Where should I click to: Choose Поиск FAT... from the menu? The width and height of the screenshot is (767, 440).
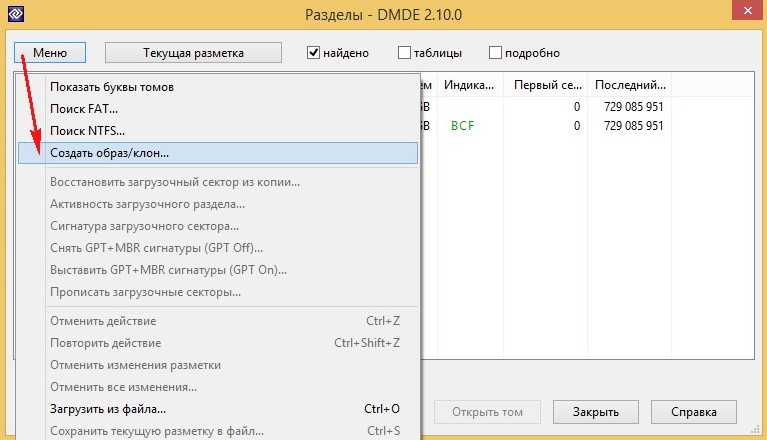point(218,109)
